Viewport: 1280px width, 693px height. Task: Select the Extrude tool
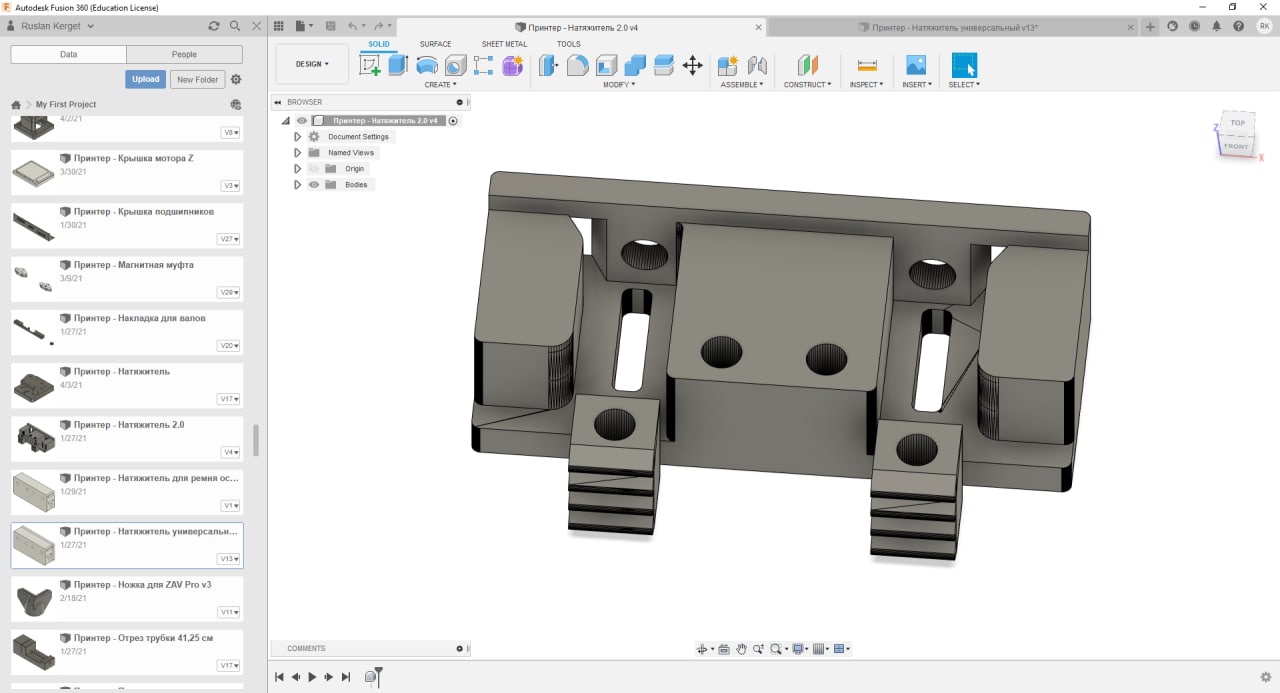tap(398, 66)
